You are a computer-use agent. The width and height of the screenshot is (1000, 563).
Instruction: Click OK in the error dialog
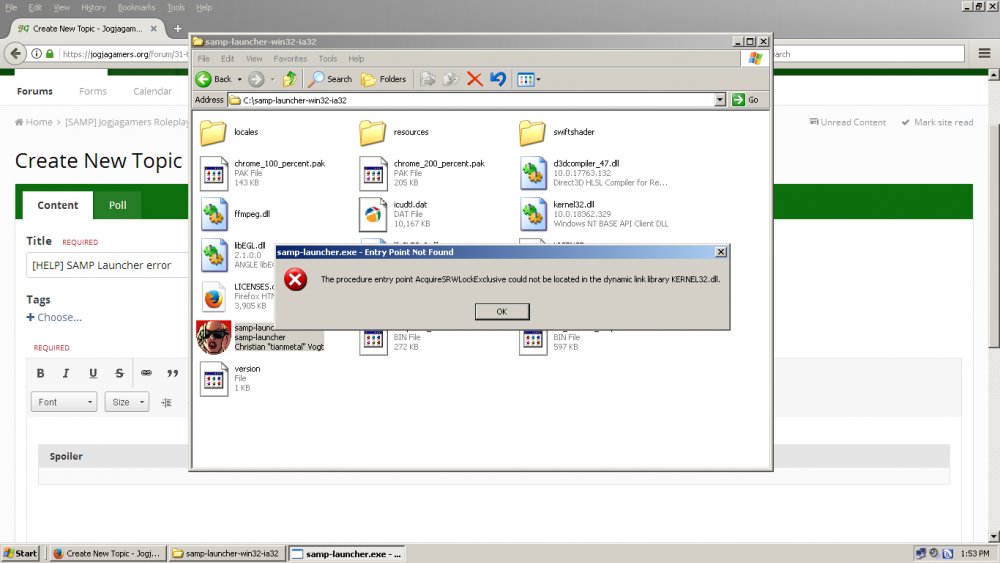tap(502, 312)
